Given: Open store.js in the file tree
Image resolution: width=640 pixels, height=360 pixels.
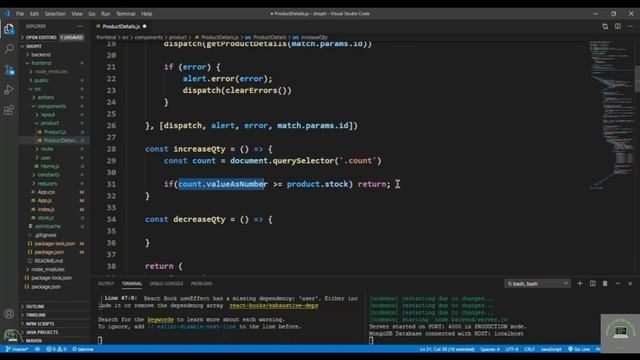Looking at the screenshot, I should 54,218.
